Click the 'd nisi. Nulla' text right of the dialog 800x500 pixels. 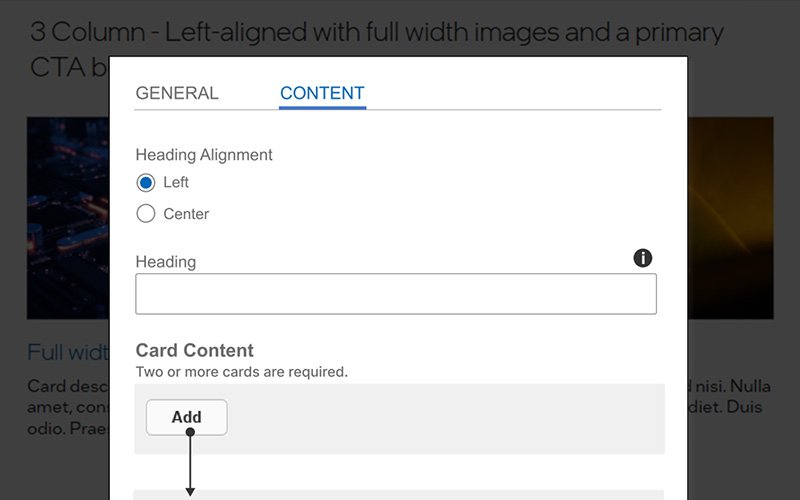tap(730, 386)
